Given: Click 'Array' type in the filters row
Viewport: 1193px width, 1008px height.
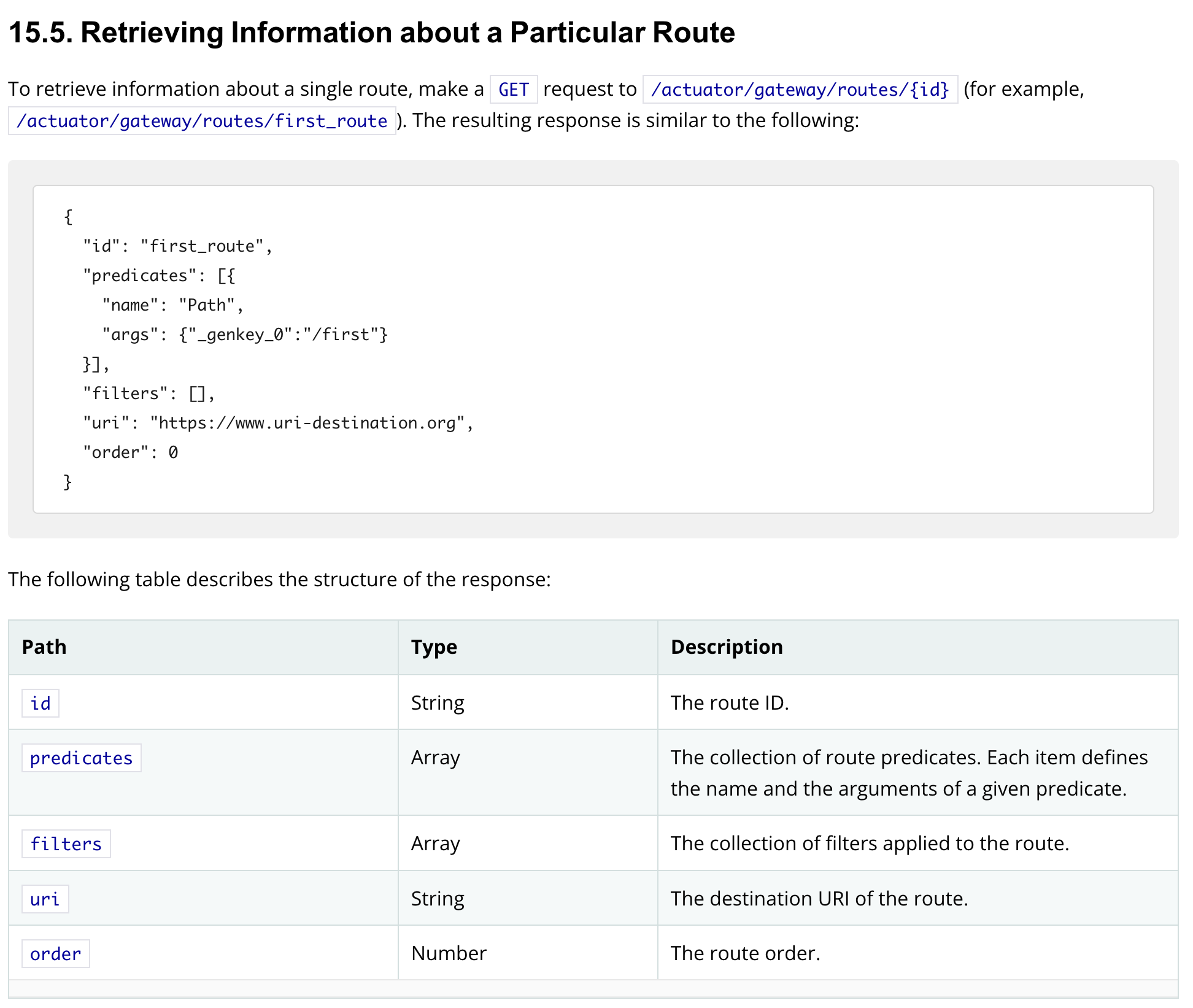Looking at the screenshot, I should pos(436,844).
